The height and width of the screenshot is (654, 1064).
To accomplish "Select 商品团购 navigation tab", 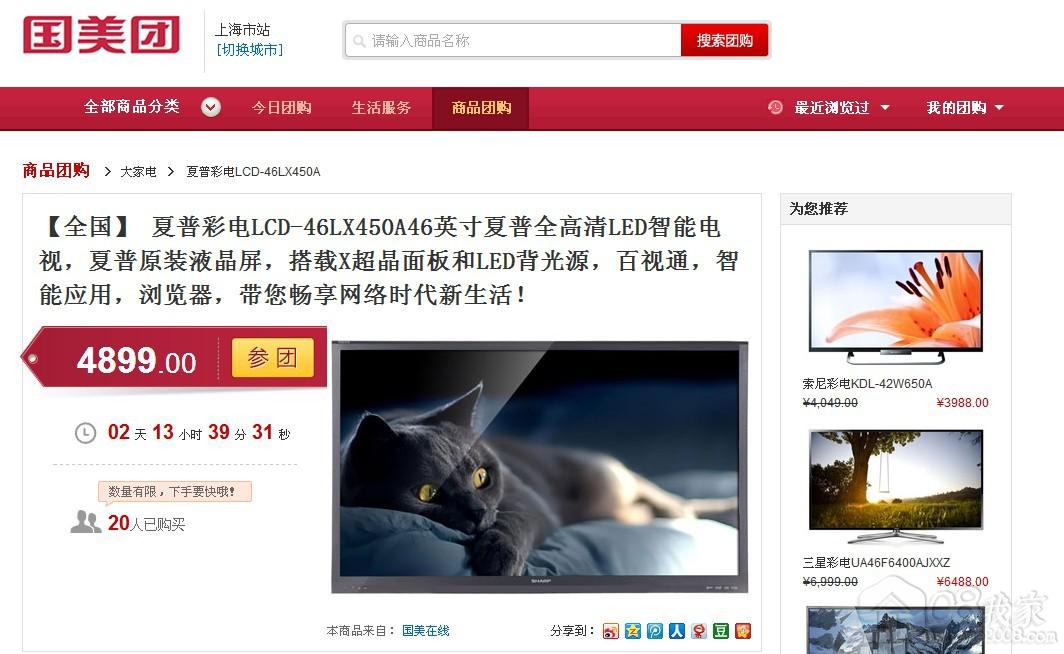I will point(480,108).
